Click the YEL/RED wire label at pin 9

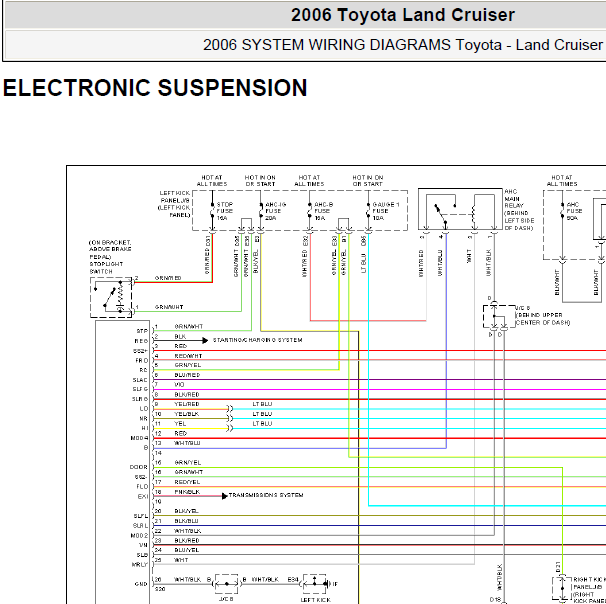pos(187,404)
